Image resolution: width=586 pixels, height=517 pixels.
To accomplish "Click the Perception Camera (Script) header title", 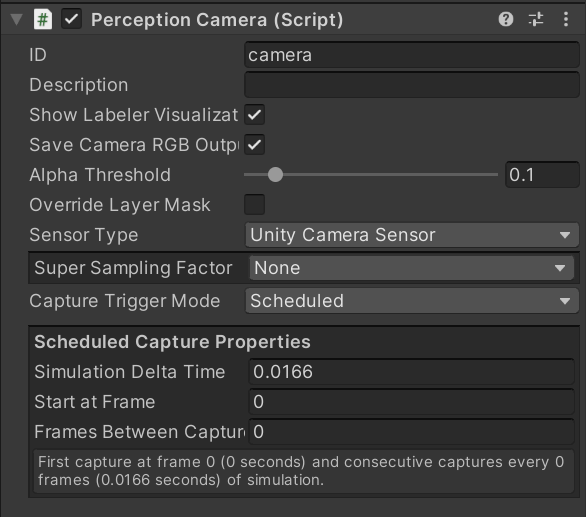I will click(x=217, y=20).
